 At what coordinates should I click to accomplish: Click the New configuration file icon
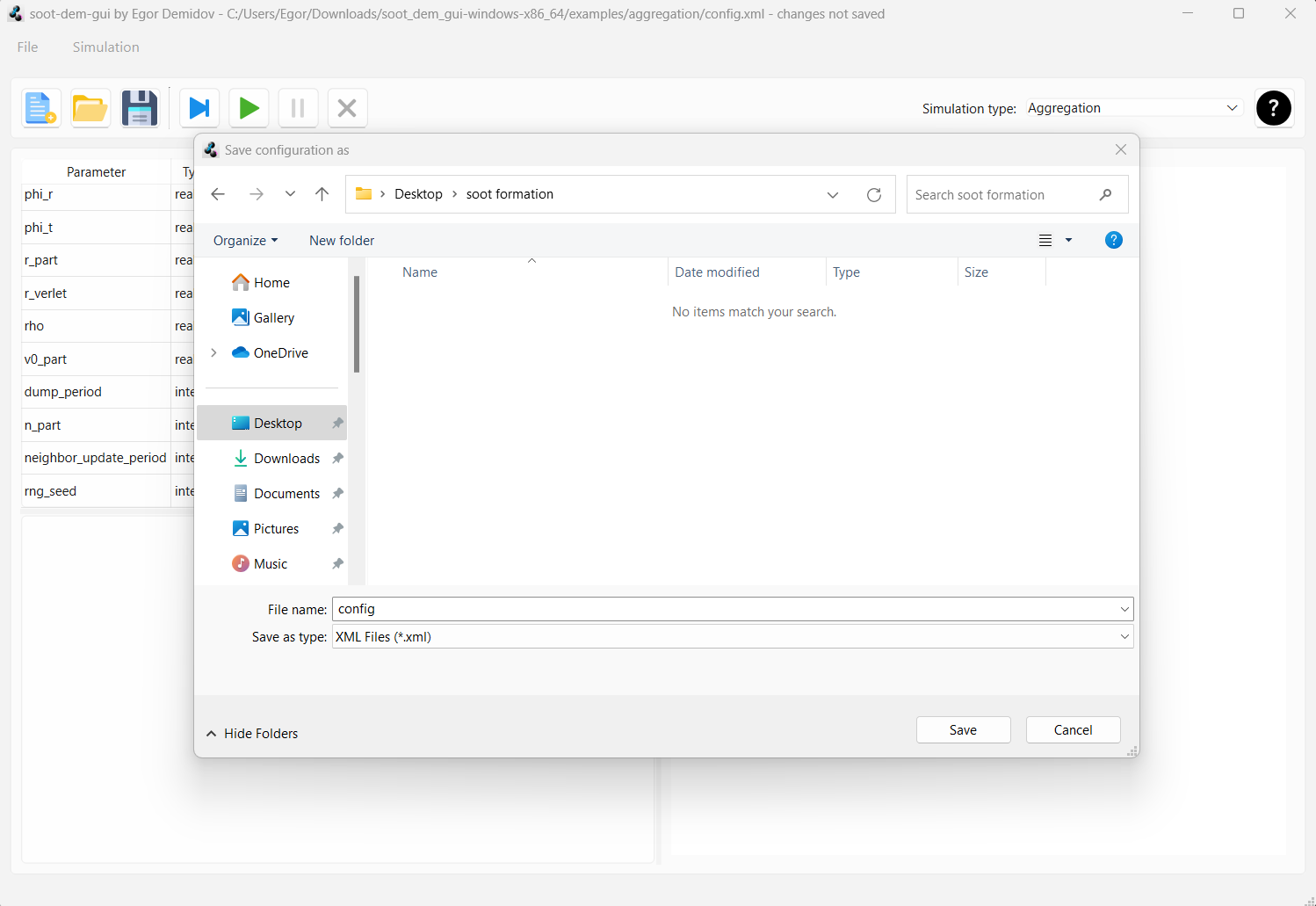(x=40, y=108)
